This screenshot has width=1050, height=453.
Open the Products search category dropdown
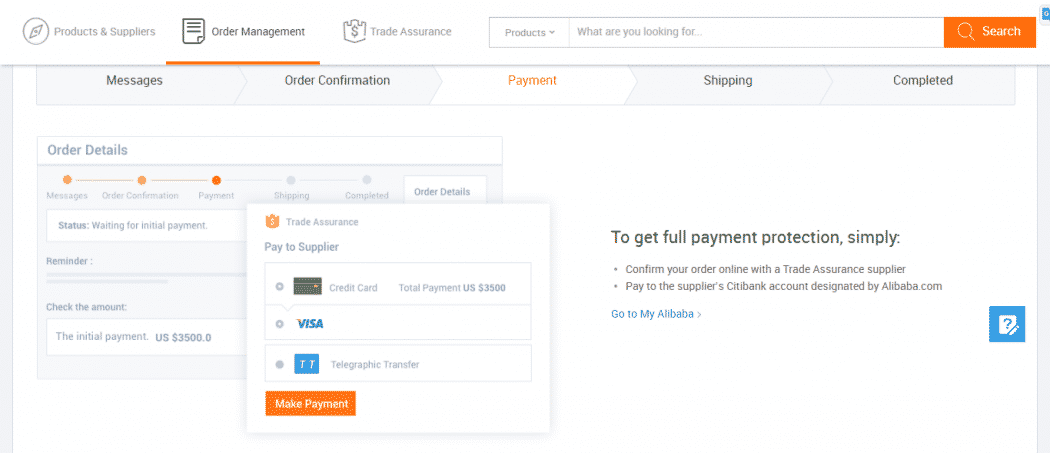[x=529, y=32]
